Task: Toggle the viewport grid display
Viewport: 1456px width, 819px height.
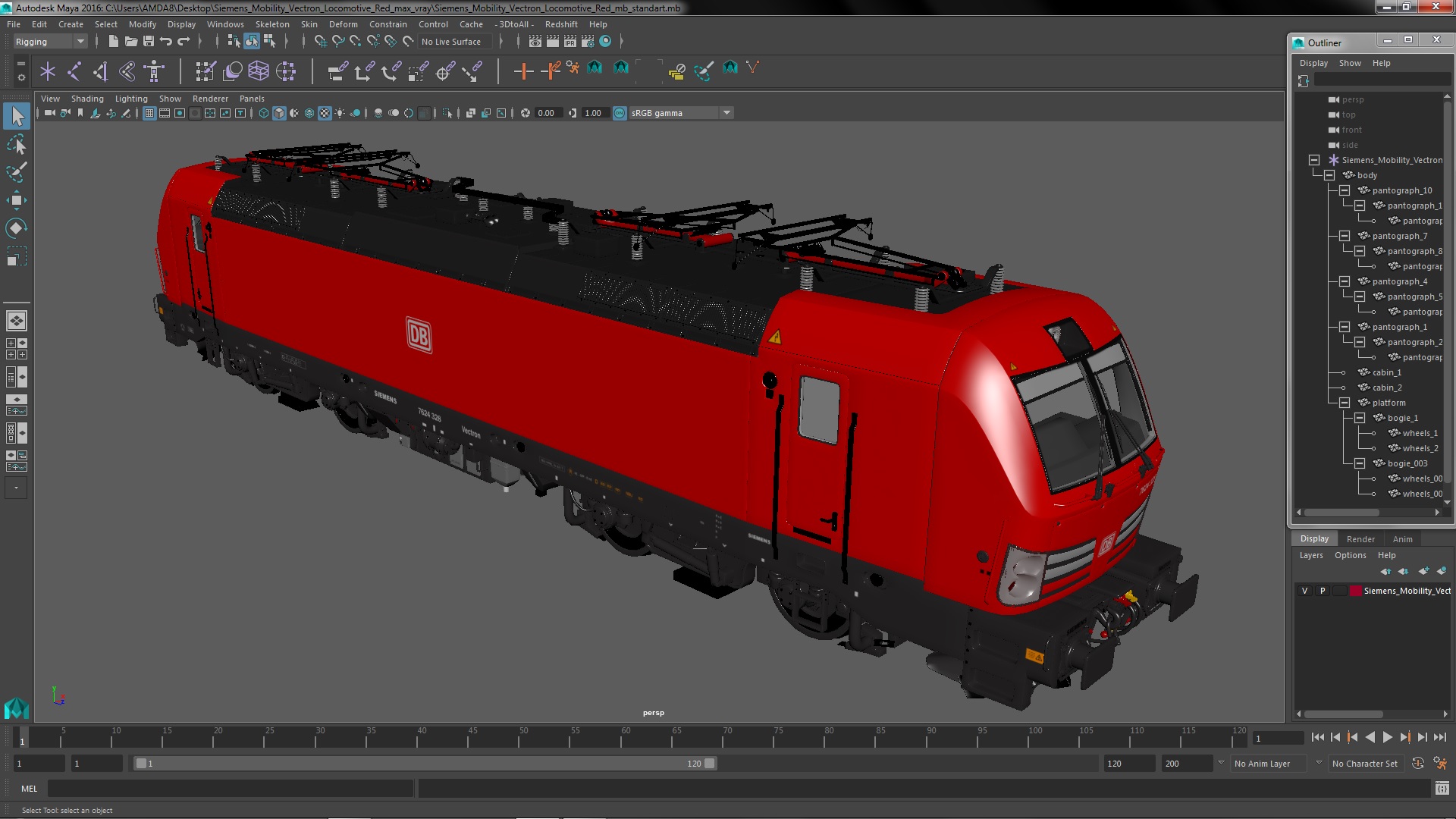Action: tap(149, 113)
